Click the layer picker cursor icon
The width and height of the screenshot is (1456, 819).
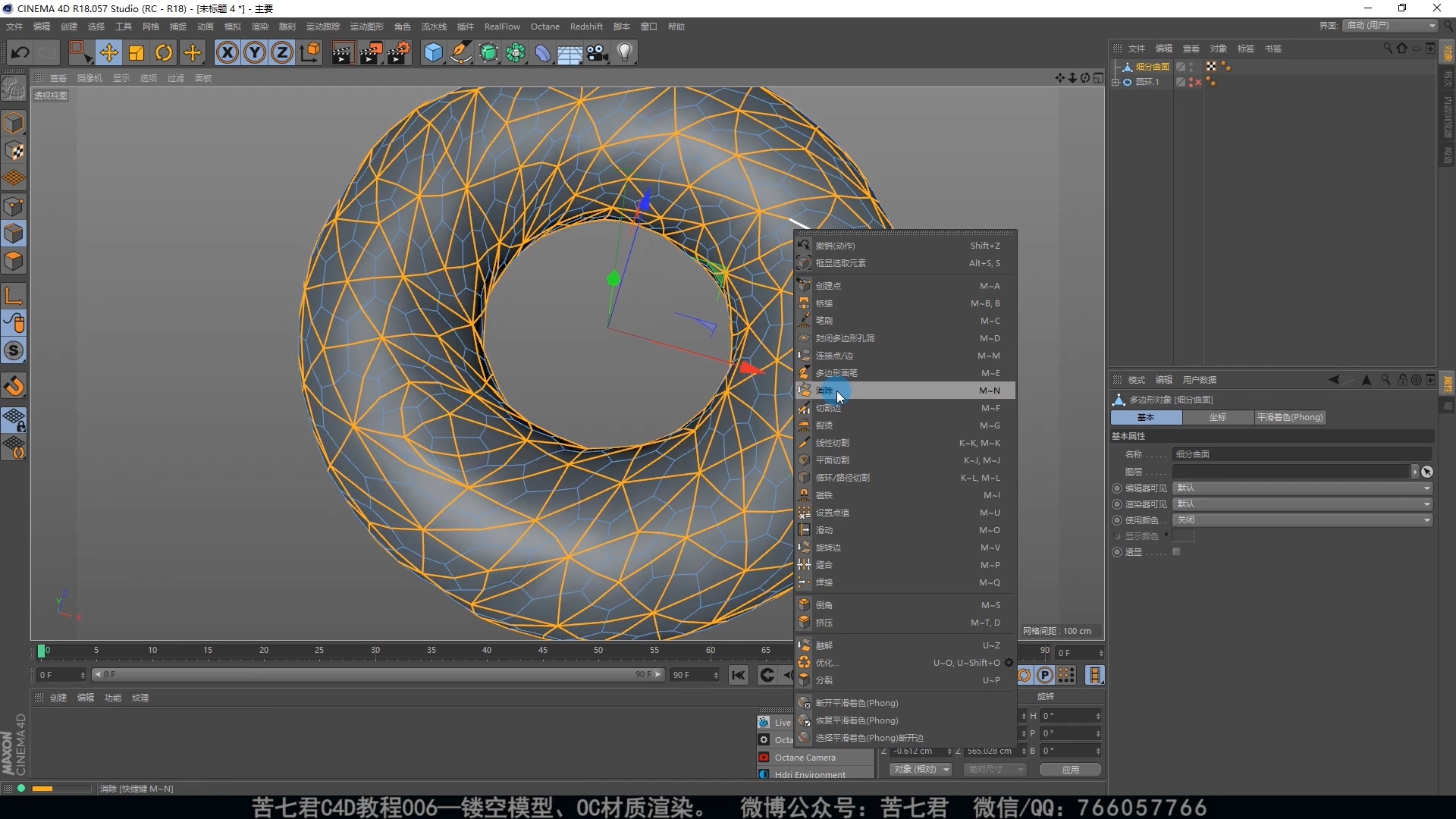click(1427, 472)
